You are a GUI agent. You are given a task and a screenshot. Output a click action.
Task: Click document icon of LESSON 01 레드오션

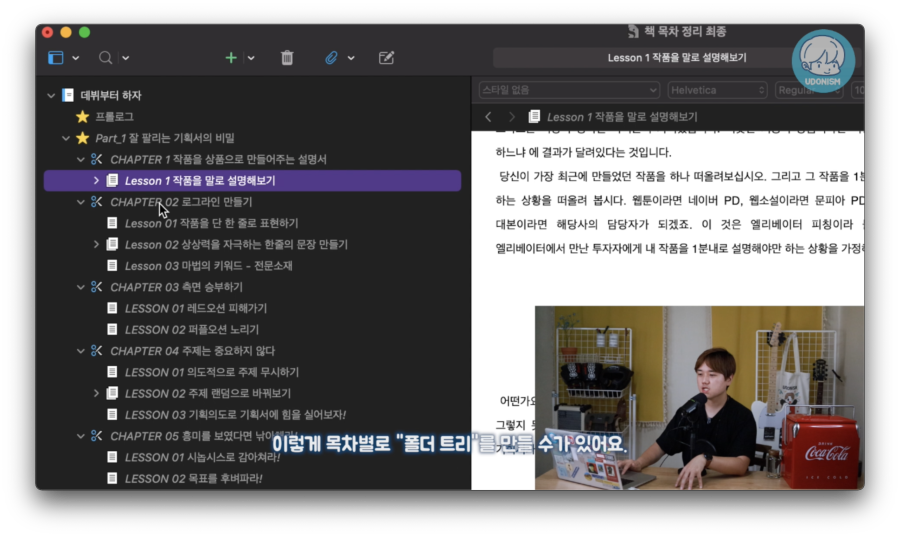(112, 309)
